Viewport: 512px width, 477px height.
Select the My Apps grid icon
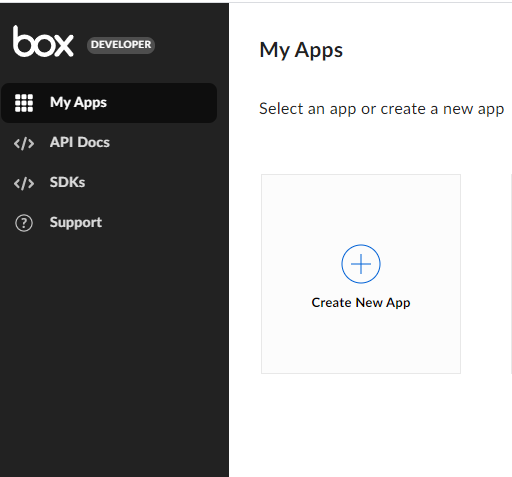(x=24, y=103)
